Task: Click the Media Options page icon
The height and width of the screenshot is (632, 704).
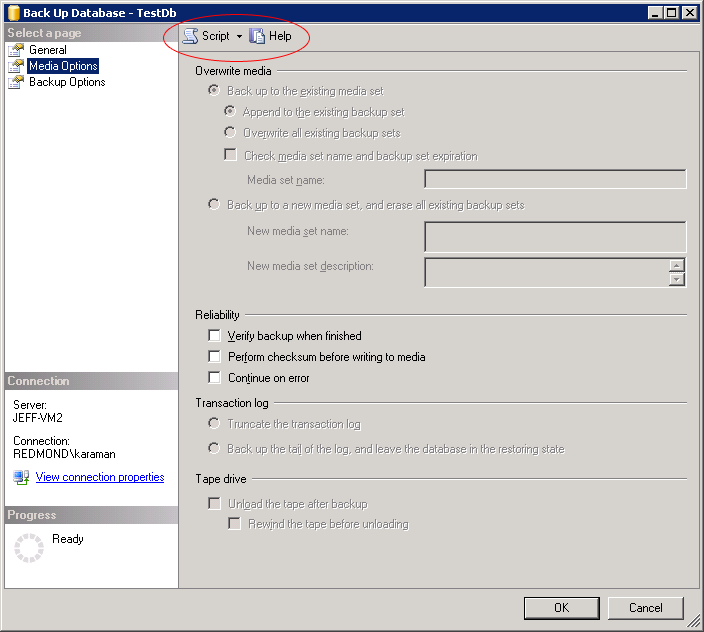Action: pyautogui.click(x=16, y=66)
